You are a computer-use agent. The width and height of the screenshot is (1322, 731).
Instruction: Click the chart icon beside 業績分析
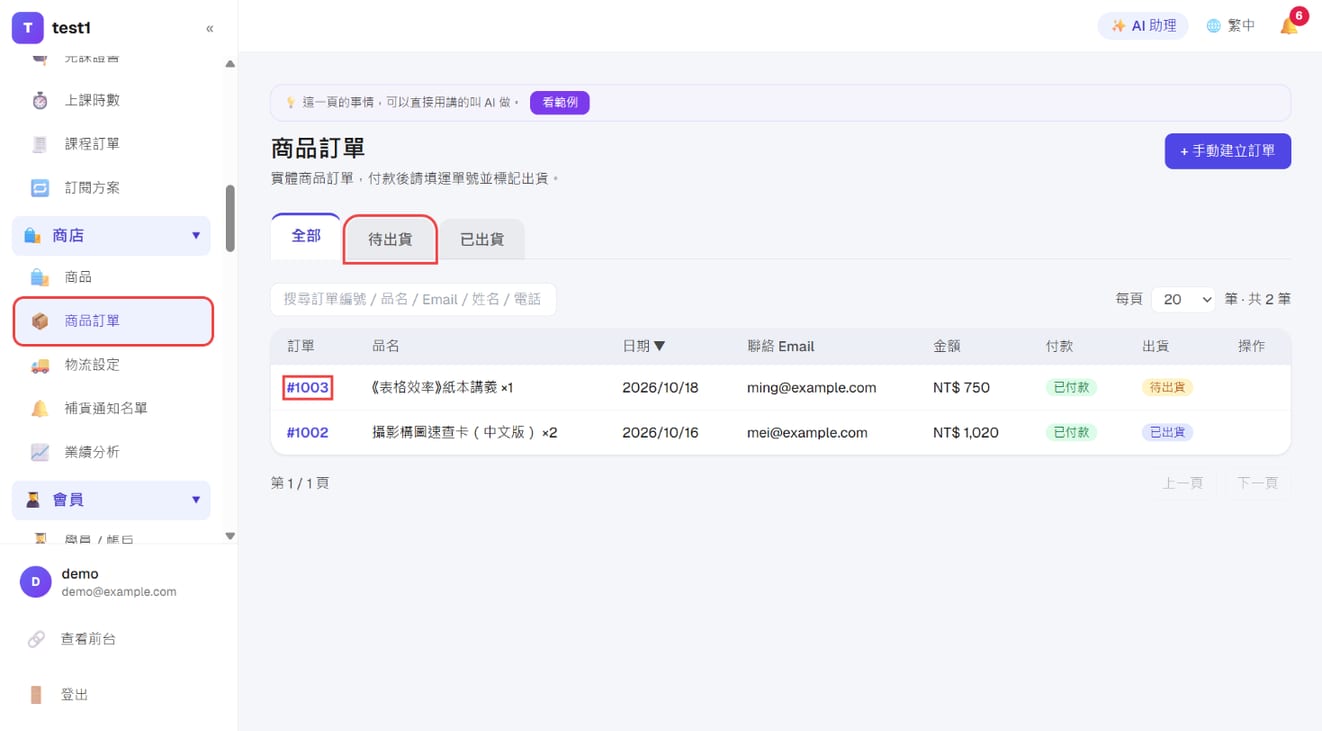tap(40, 452)
